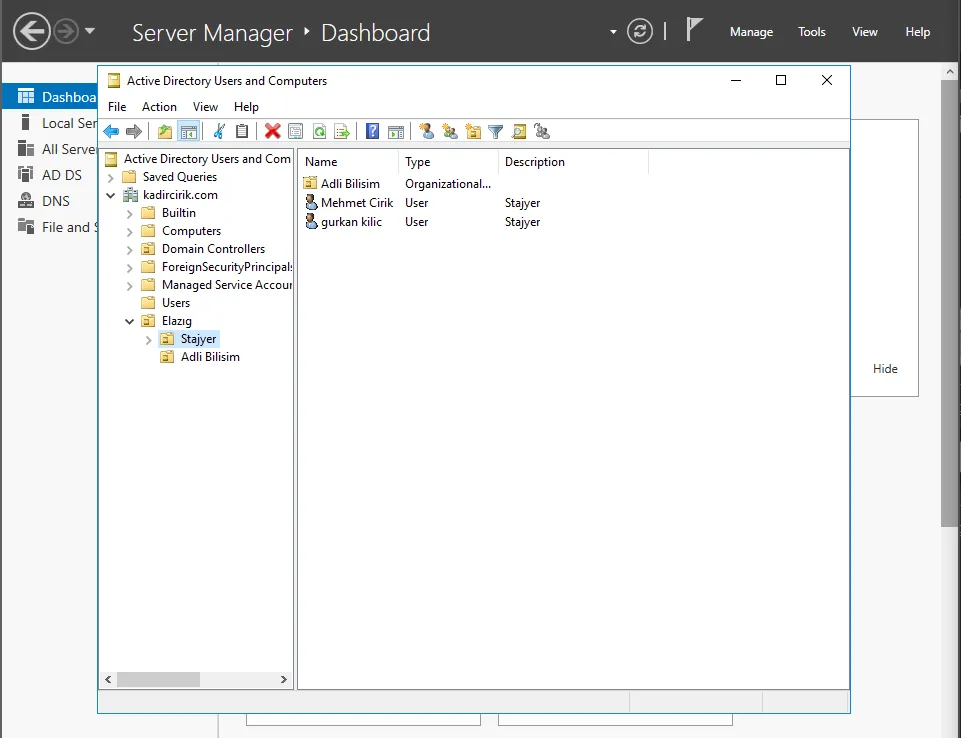Viewport: 961px width, 738px height.
Task: Click Server Manager forward navigation arrow
Action: pos(66,31)
